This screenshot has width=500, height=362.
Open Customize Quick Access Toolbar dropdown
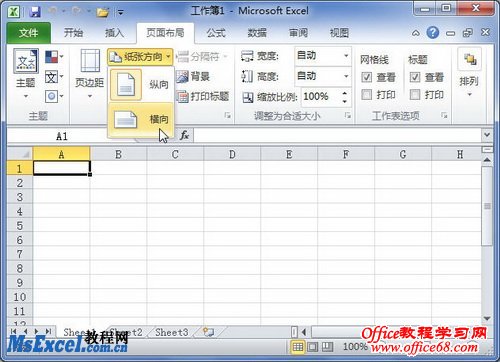point(121,13)
